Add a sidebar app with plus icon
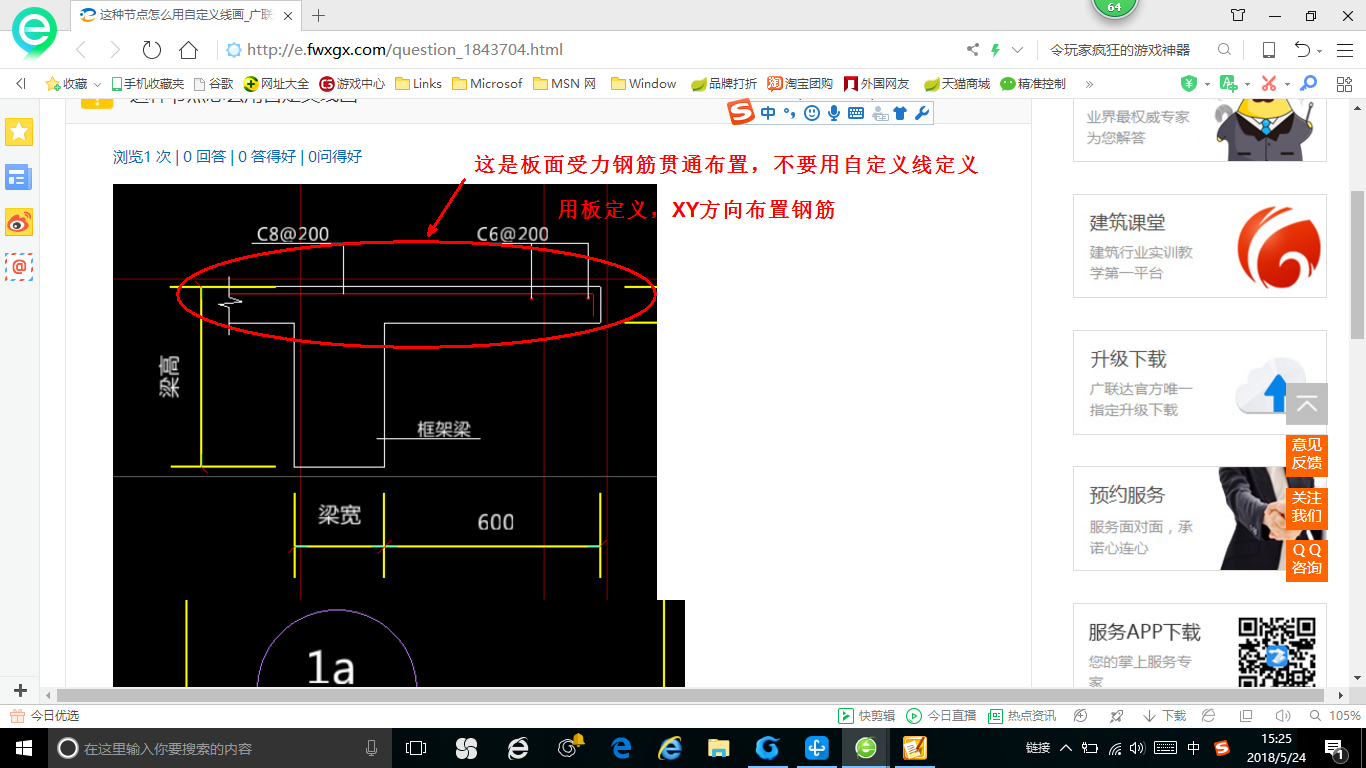The width and height of the screenshot is (1366, 768). [20, 690]
